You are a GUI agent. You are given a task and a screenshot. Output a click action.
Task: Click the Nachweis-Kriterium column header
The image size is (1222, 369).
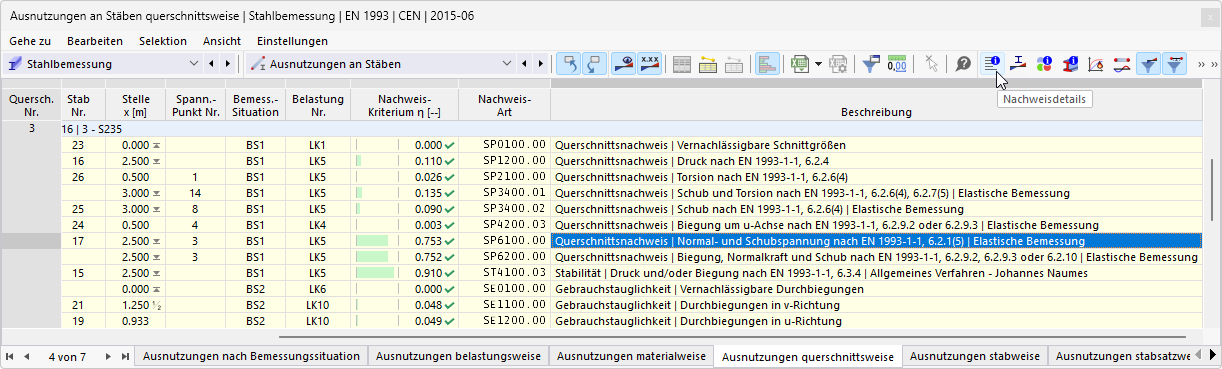[404, 106]
